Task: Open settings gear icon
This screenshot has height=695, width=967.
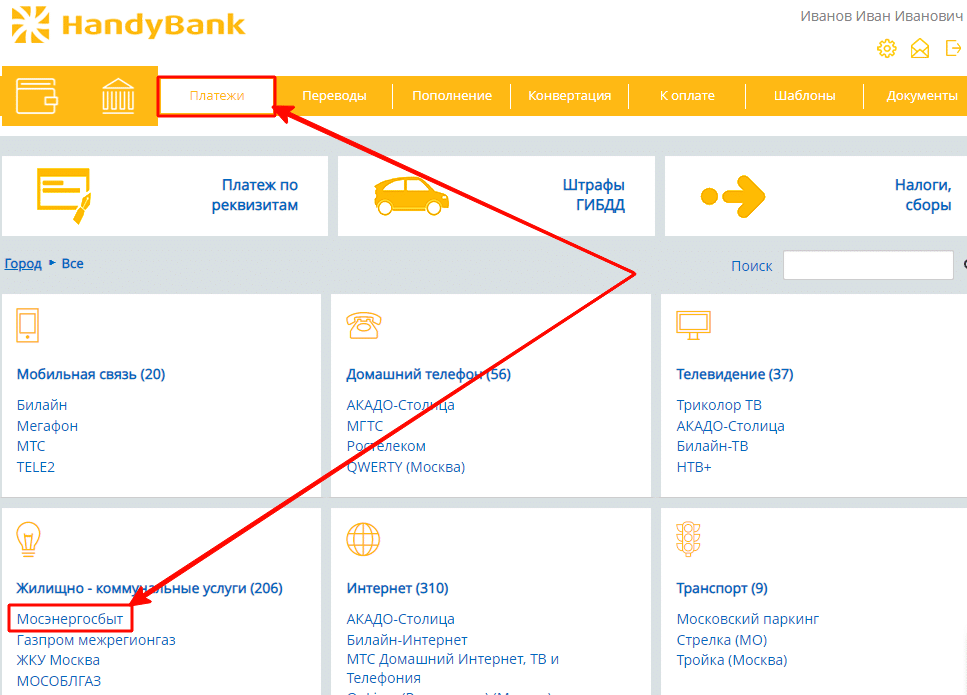Action: click(x=887, y=48)
